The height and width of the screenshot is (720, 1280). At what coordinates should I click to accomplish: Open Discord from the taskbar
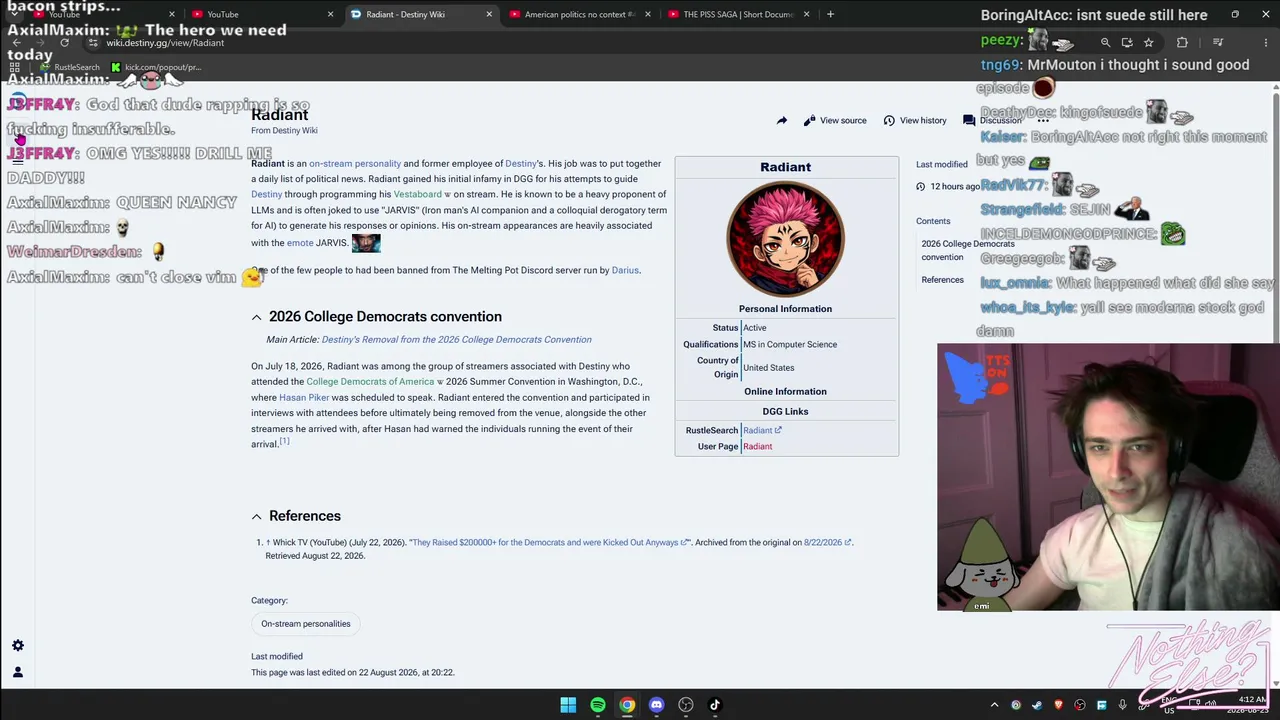click(656, 705)
